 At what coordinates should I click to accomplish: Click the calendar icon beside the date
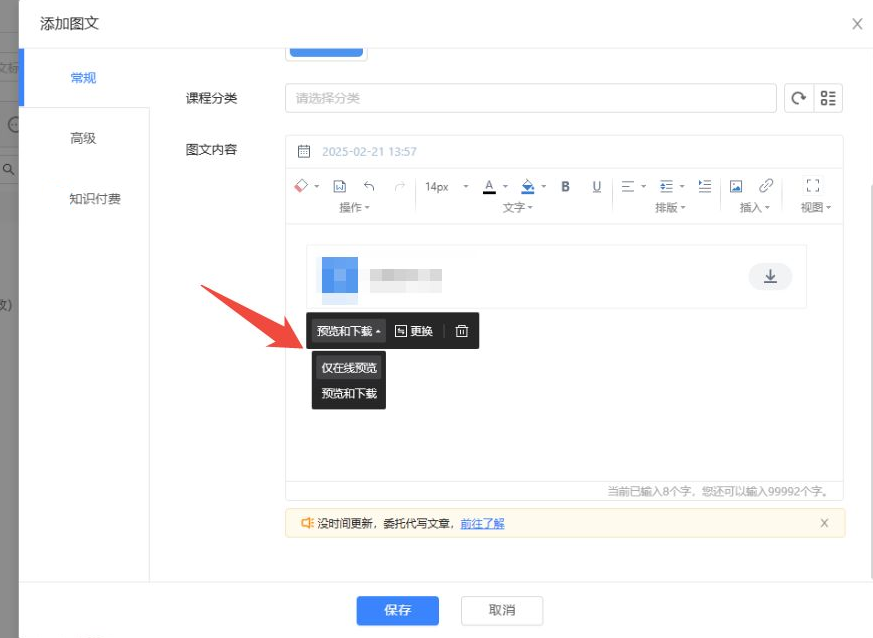click(x=304, y=151)
